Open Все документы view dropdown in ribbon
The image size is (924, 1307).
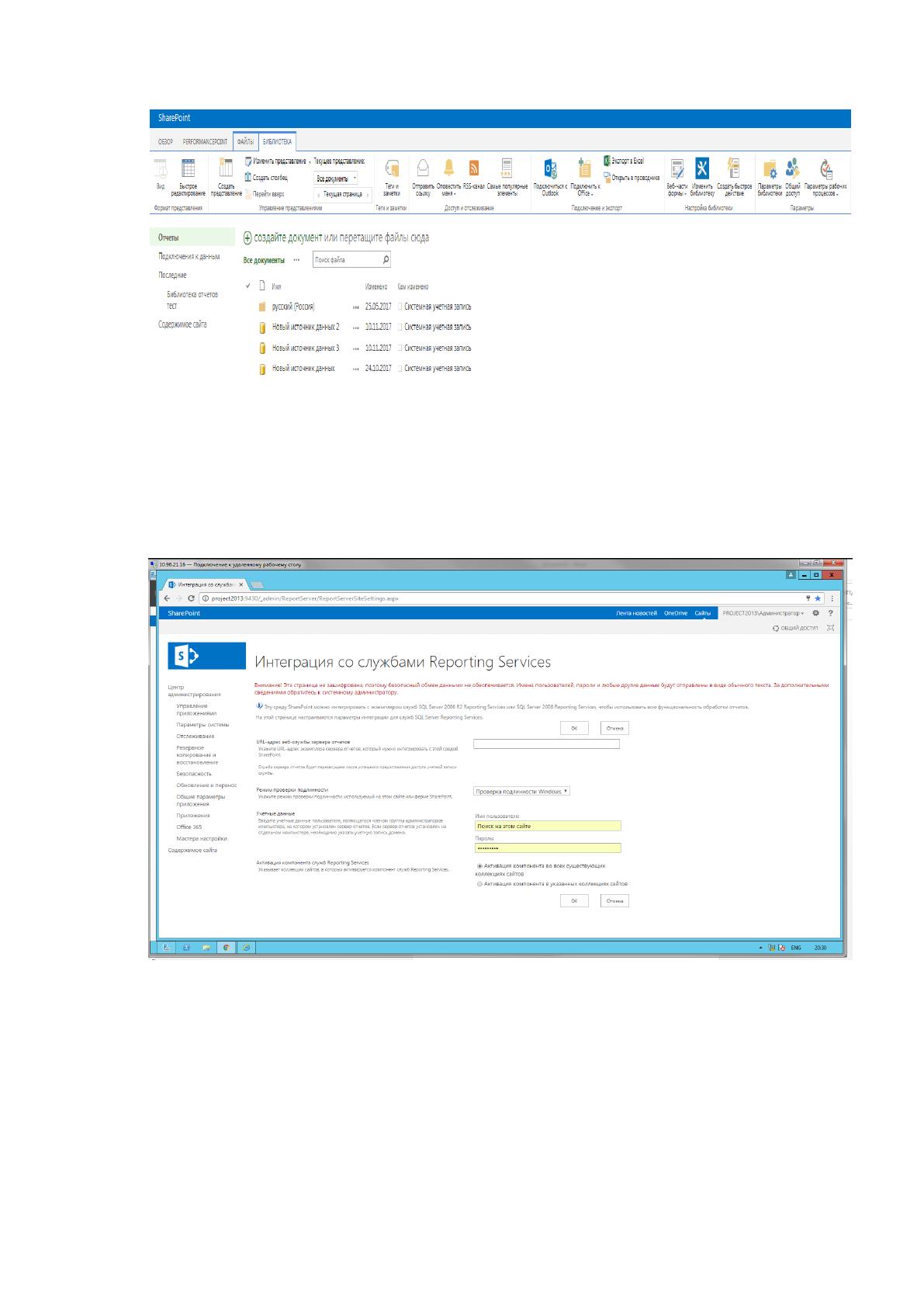point(336,179)
